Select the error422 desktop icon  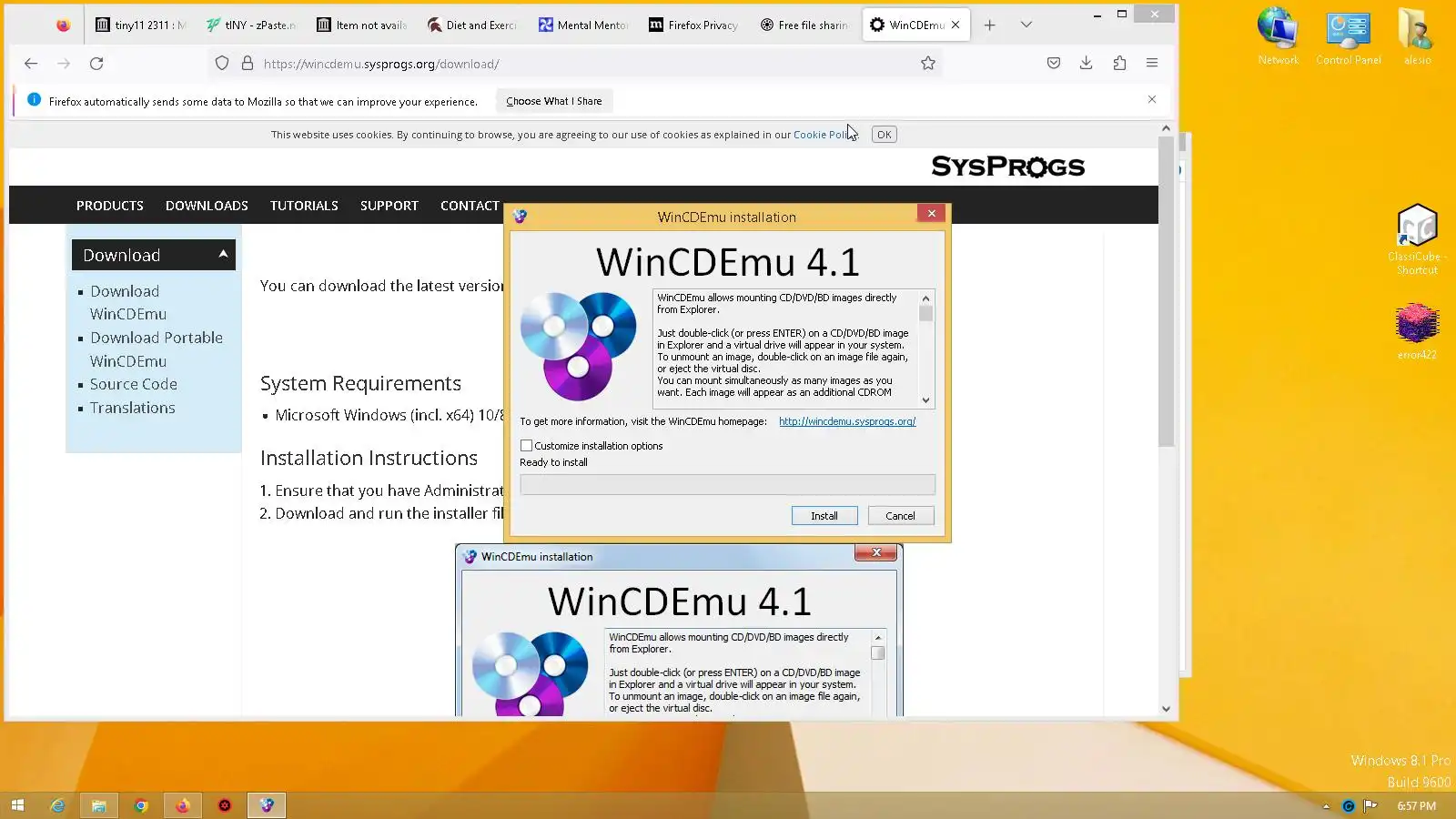(1417, 331)
